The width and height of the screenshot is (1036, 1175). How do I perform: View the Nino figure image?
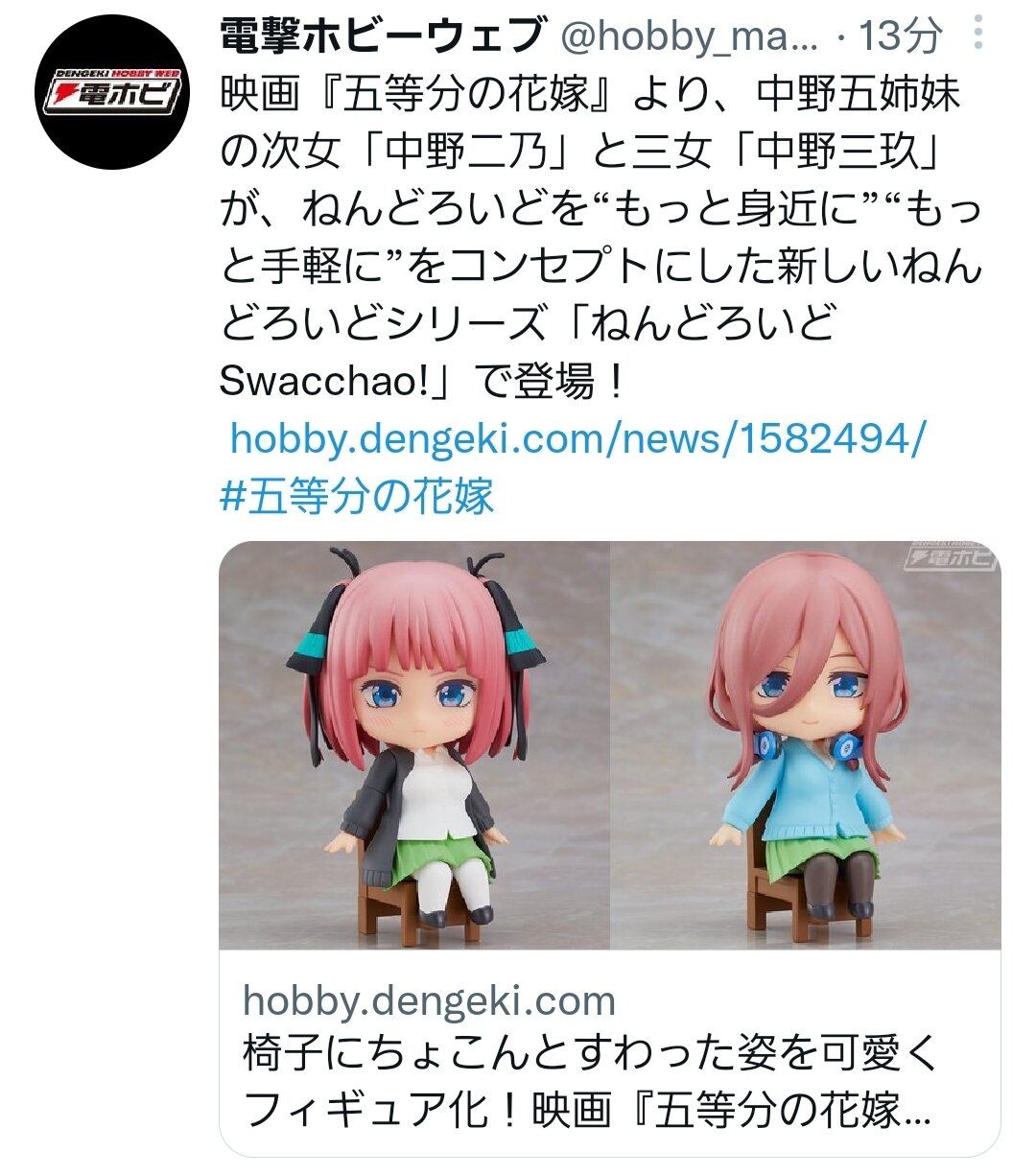pyautogui.click(x=414, y=745)
